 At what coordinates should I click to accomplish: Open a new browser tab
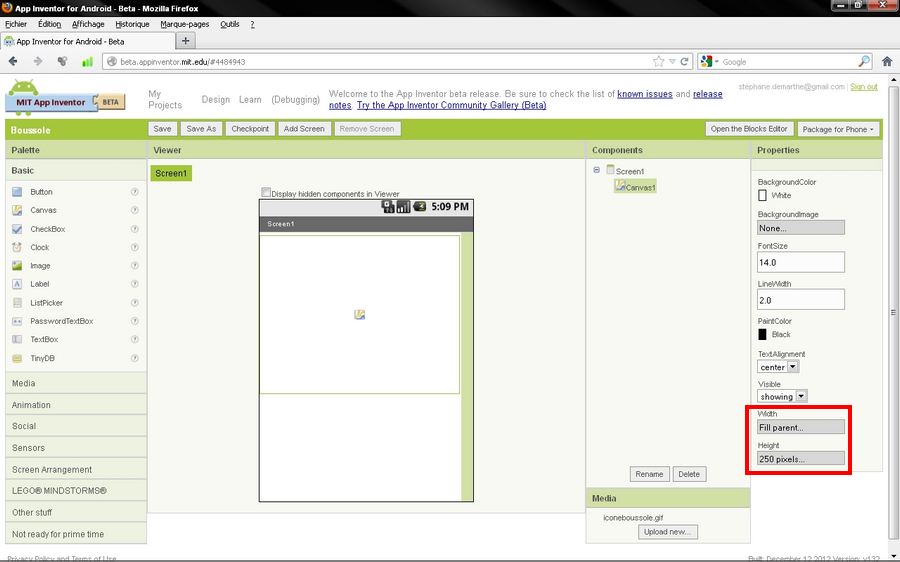point(185,41)
